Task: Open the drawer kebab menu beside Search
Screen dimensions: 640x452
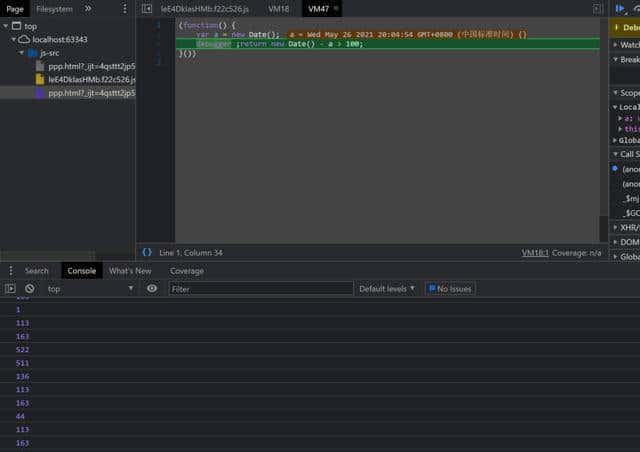Action: [10, 271]
